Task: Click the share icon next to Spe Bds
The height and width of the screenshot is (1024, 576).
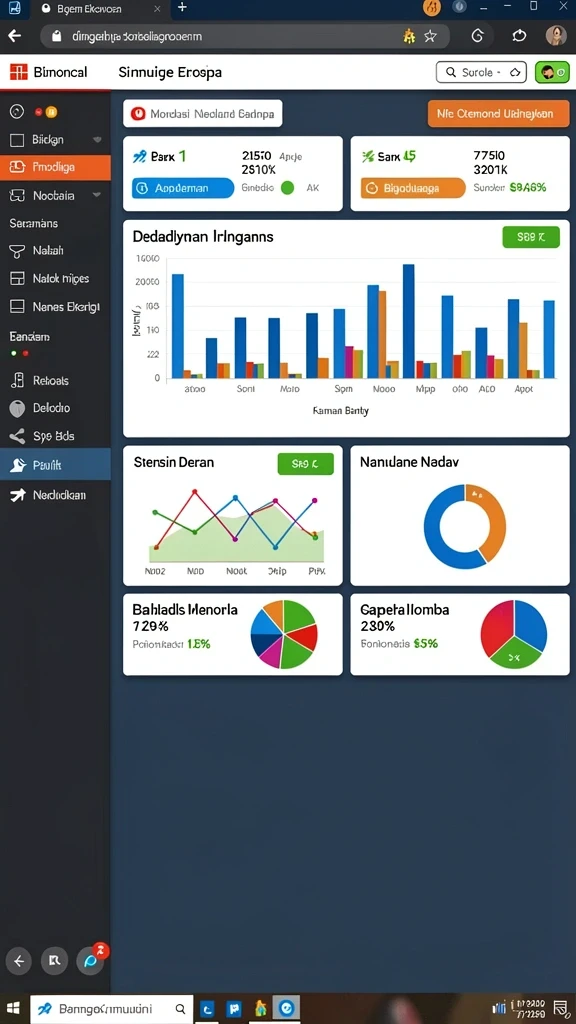Action: (18, 436)
